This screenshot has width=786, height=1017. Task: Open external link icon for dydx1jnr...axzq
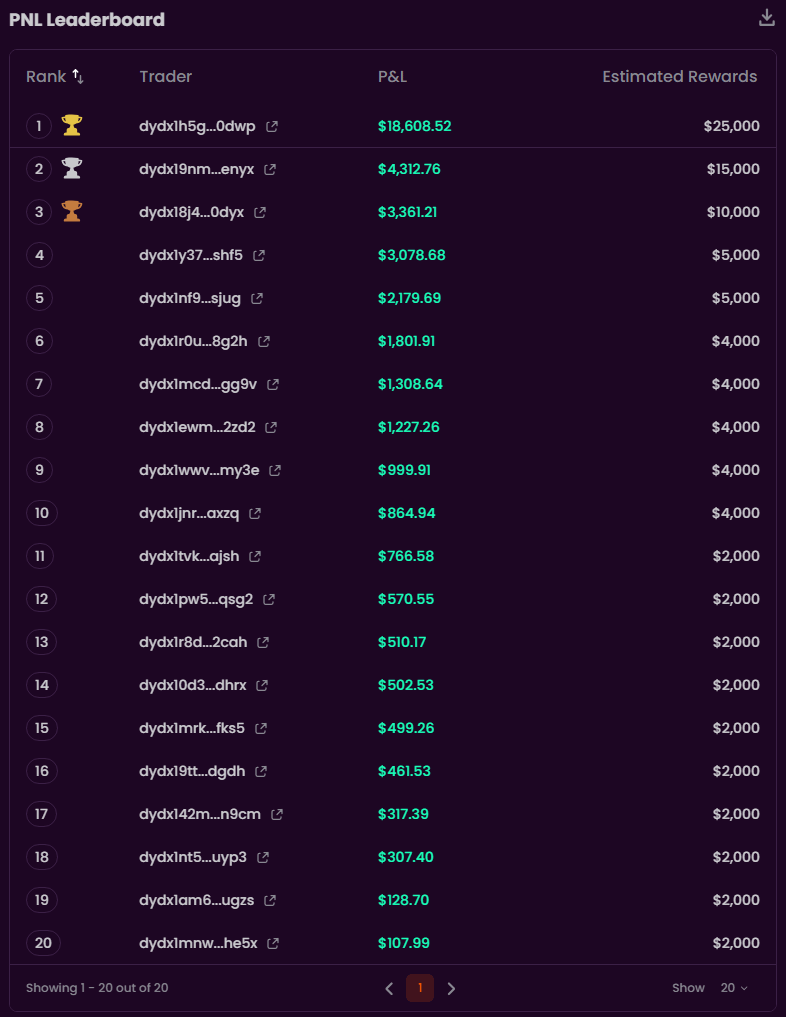tap(255, 514)
